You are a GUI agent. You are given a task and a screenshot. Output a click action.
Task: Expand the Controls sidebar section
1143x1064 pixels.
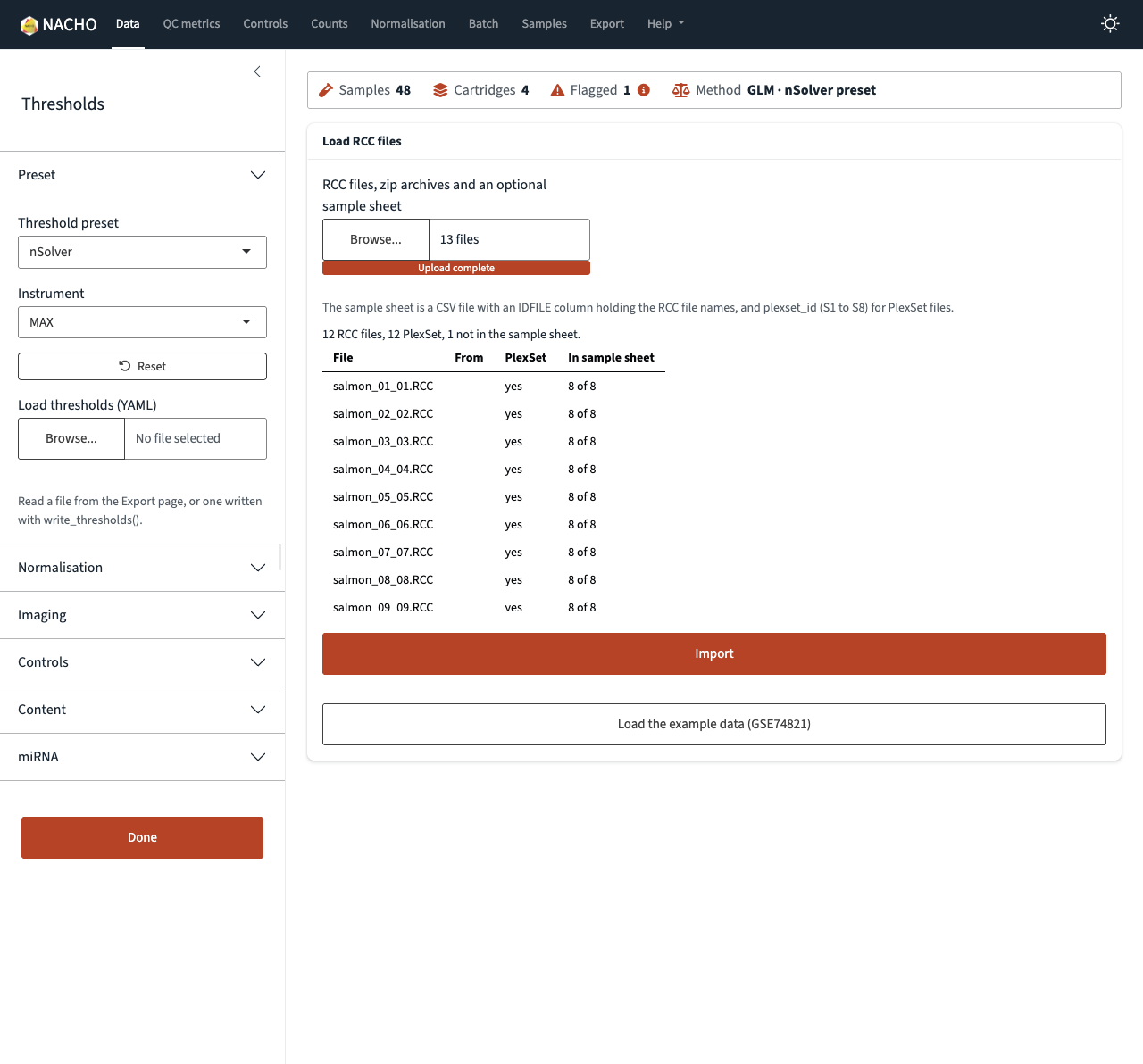click(x=142, y=662)
